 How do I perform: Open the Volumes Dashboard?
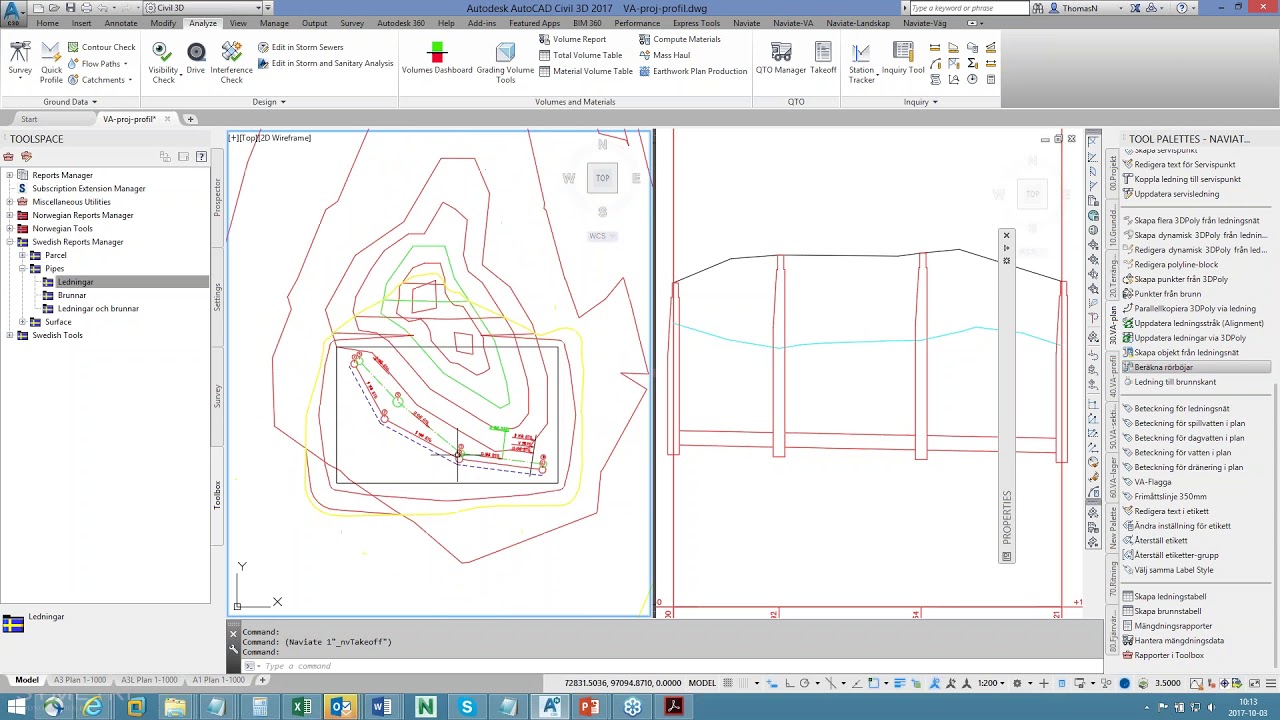(x=437, y=58)
